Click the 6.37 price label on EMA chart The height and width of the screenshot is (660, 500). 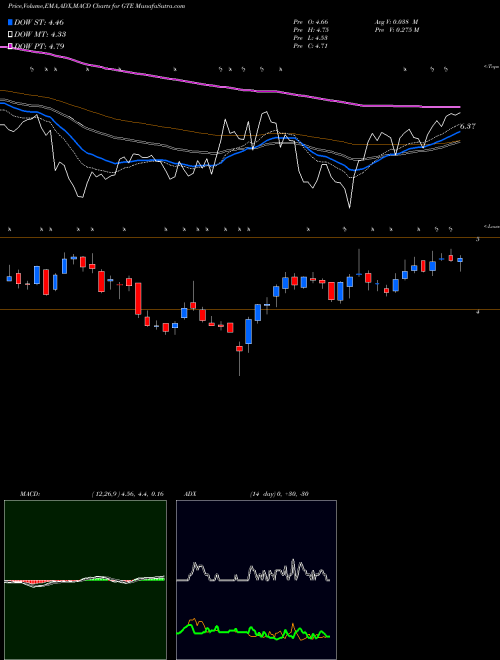[468, 126]
